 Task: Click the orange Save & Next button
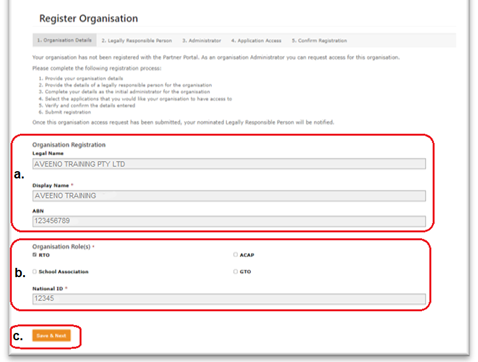coord(51,335)
